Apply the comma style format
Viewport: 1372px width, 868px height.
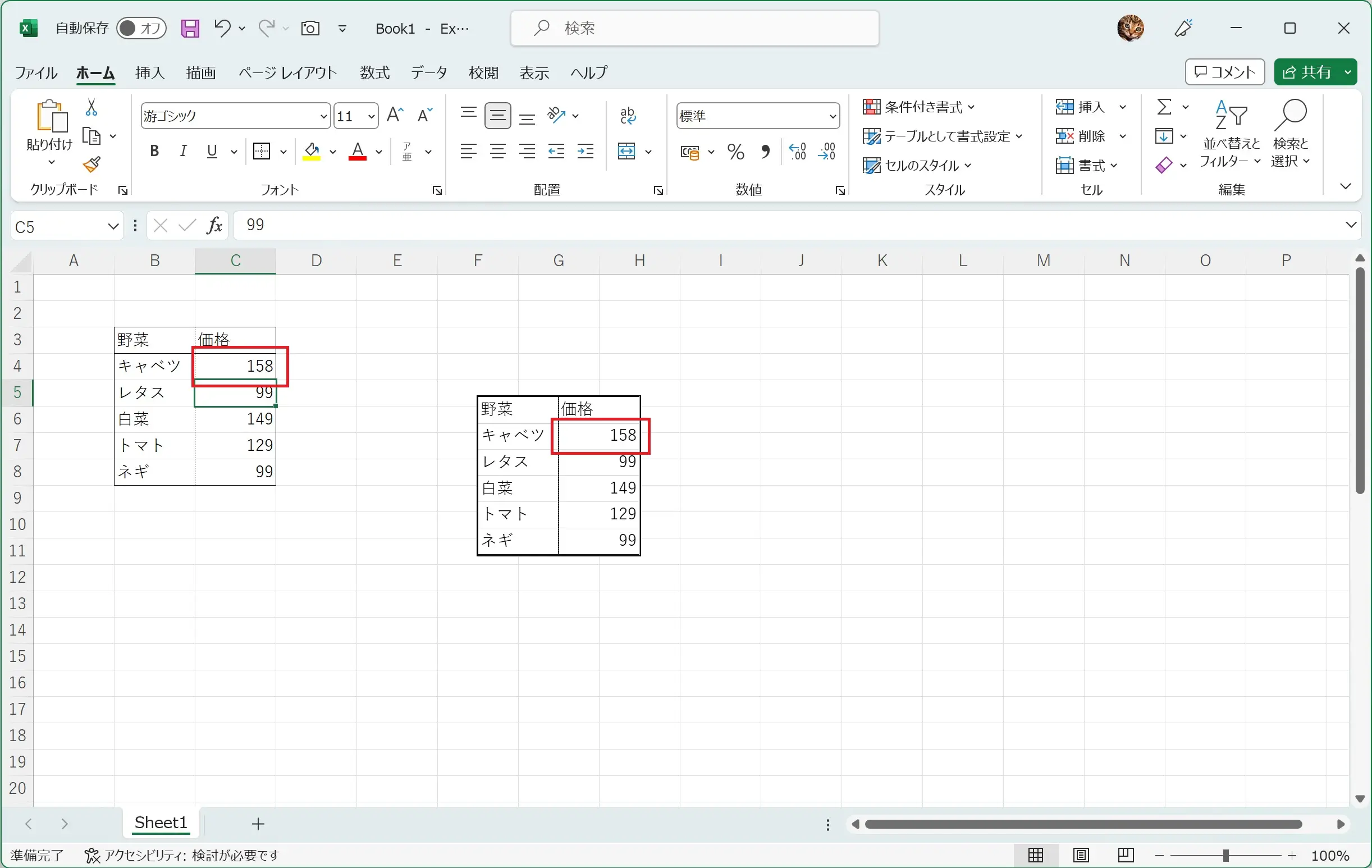coord(765,152)
